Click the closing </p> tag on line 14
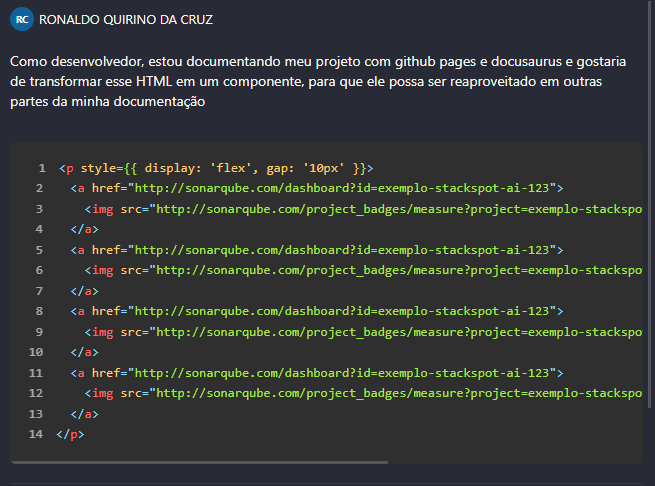 tap(70, 434)
